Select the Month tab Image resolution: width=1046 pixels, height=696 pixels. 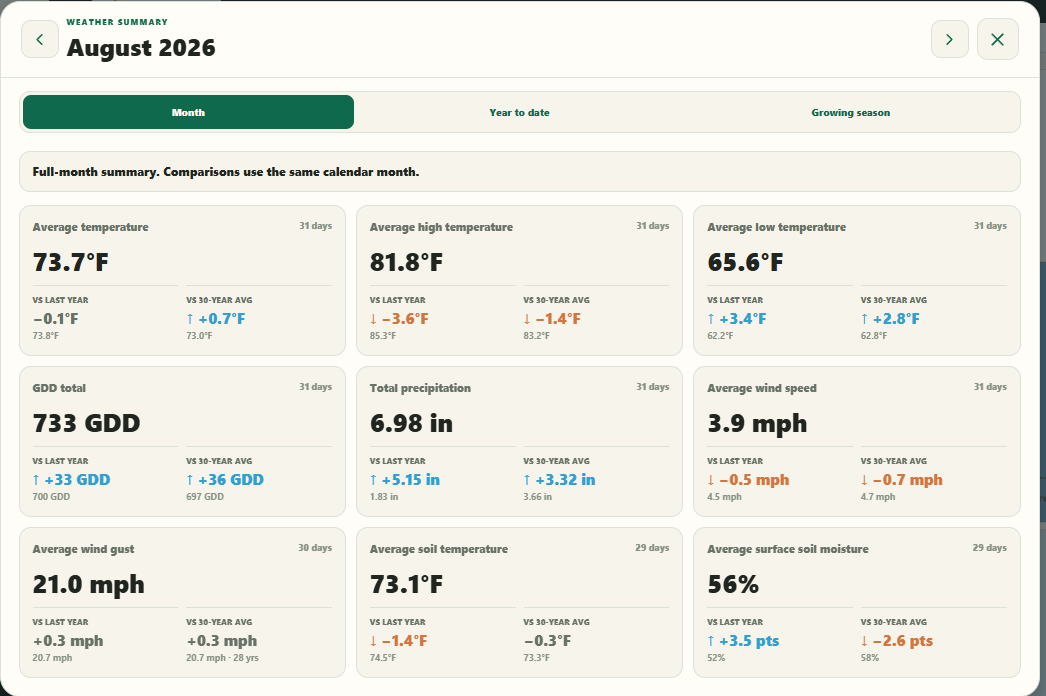click(x=188, y=112)
